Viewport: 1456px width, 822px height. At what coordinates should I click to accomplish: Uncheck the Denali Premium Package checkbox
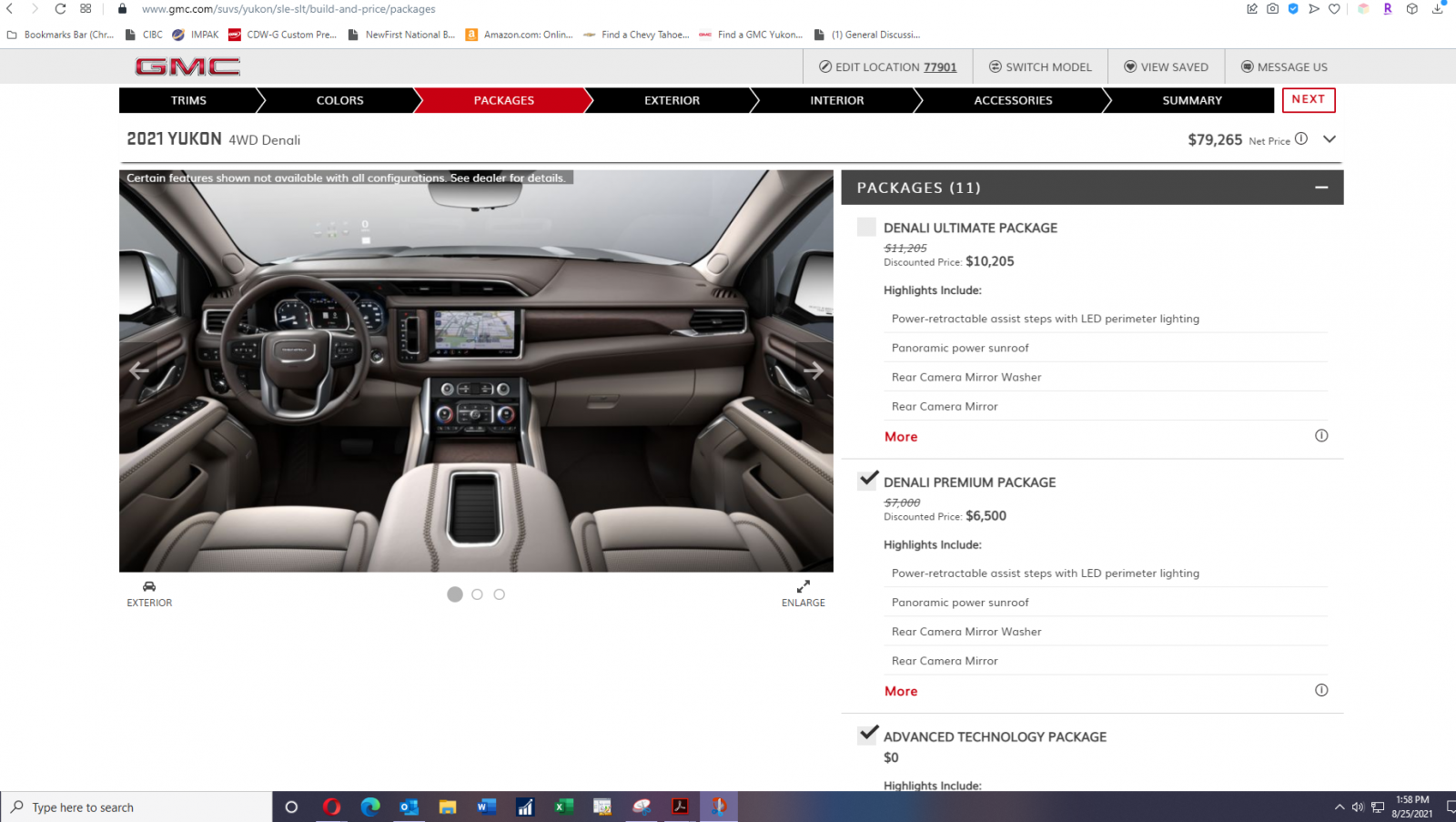867,481
